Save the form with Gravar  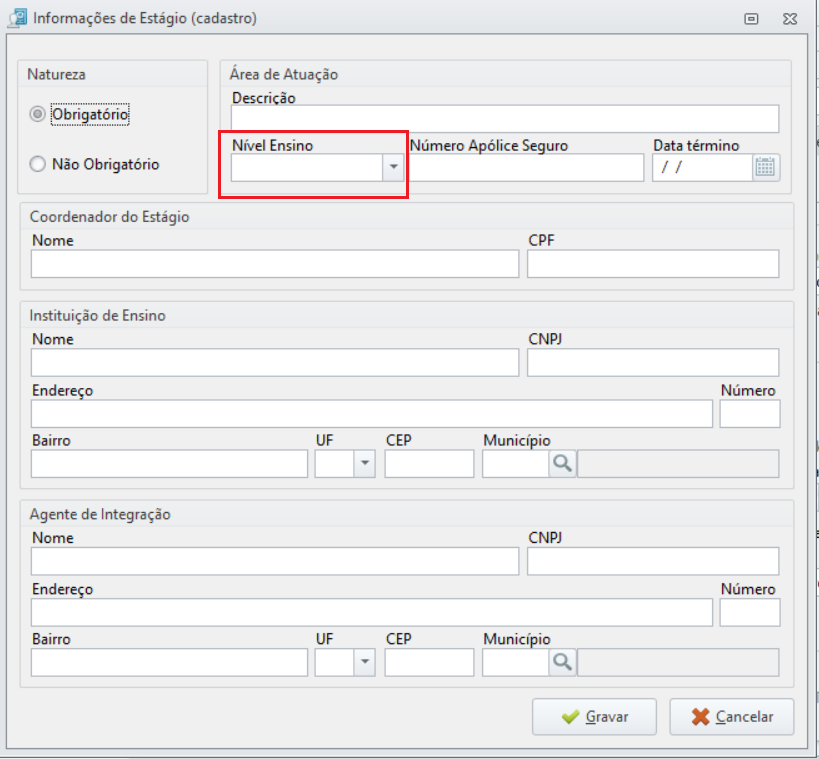point(594,717)
